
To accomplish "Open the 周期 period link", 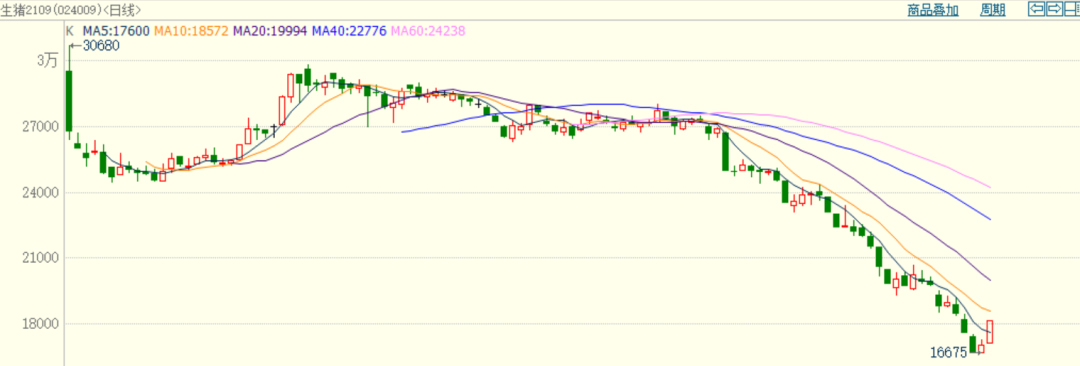I will click(x=993, y=10).
